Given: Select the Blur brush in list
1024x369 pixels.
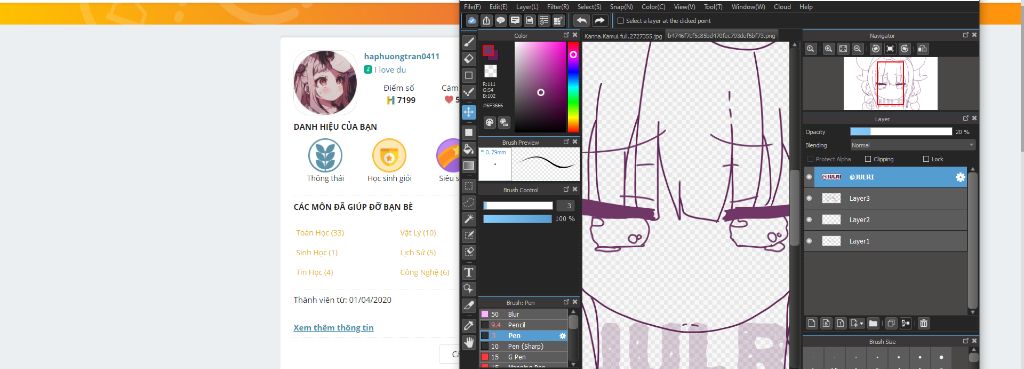Looking at the screenshot, I should [524, 314].
